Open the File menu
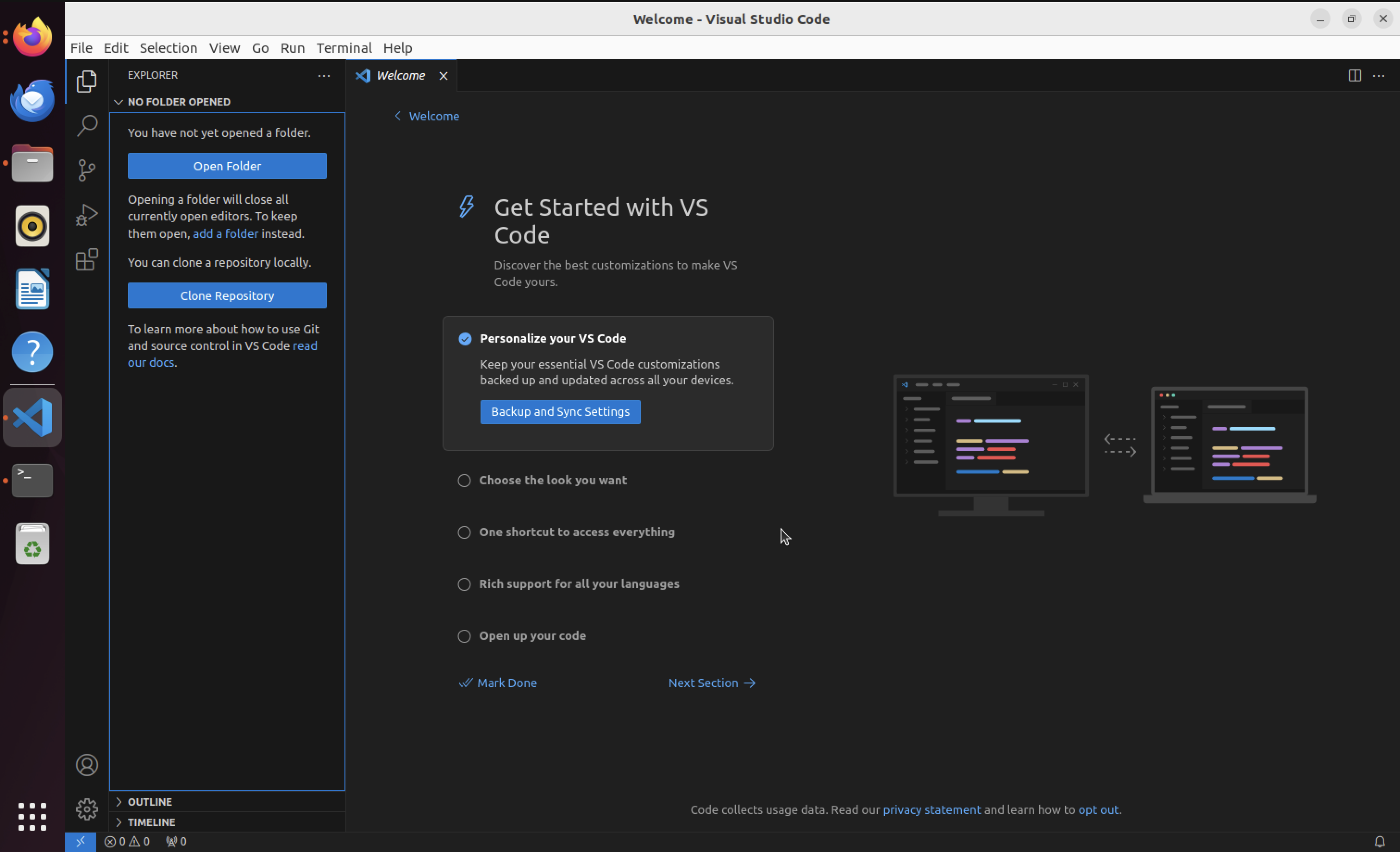 pyautogui.click(x=81, y=48)
